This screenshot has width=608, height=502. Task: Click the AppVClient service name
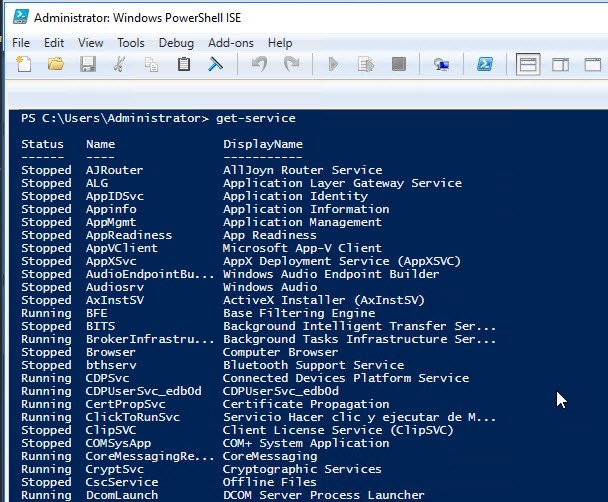(122, 248)
